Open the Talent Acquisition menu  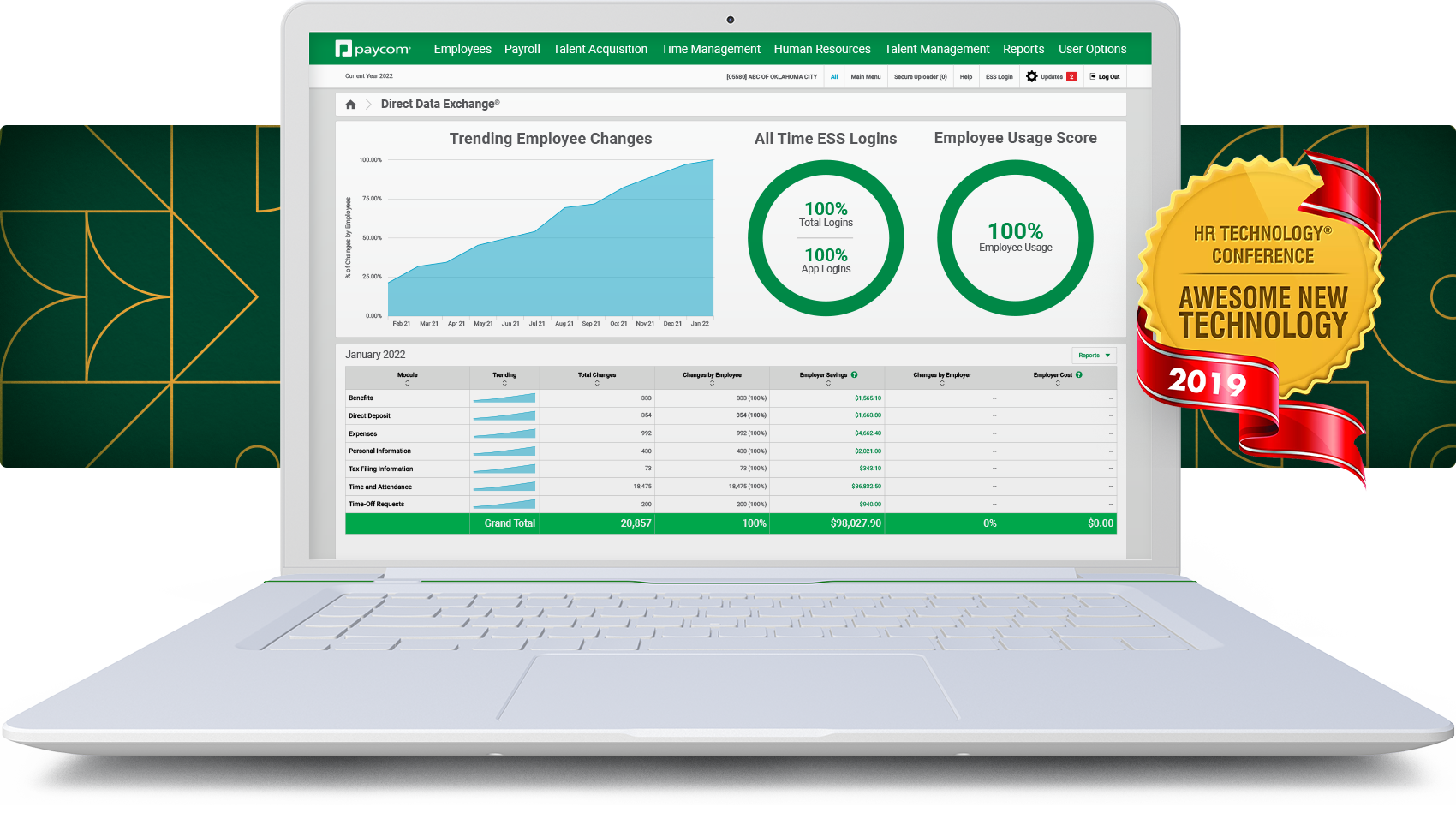pyautogui.click(x=600, y=49)
